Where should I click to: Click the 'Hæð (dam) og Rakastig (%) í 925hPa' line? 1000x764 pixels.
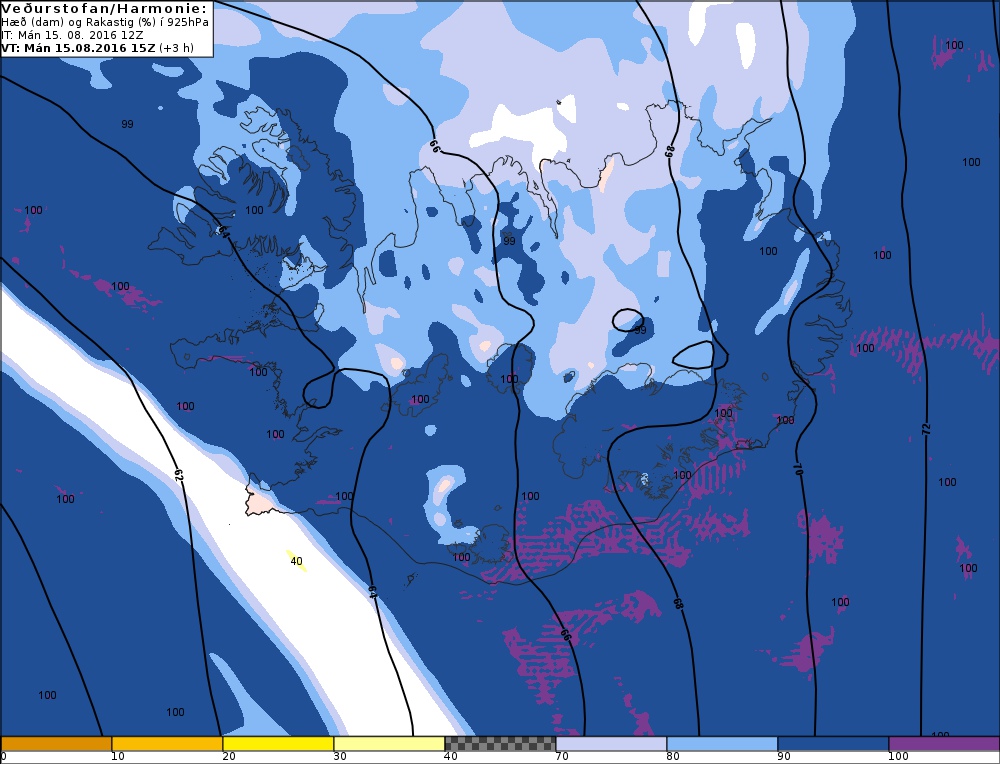point(105,22)
